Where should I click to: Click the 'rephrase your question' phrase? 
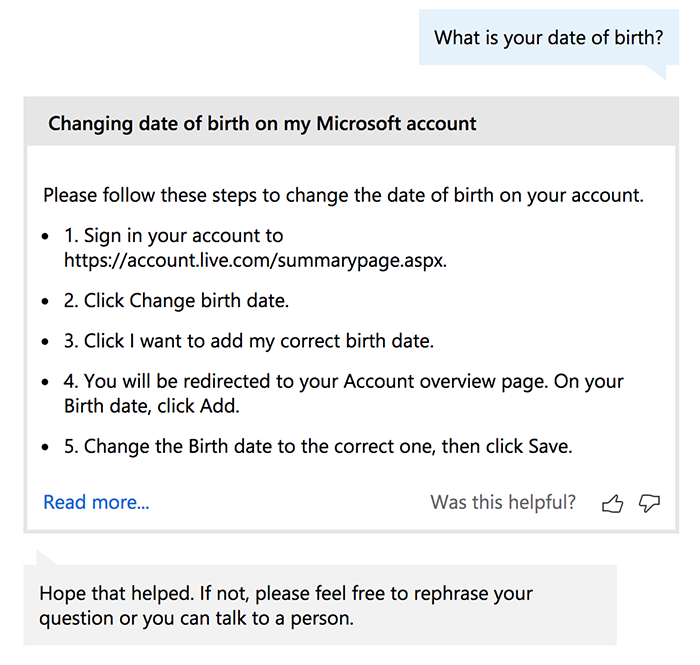[x=286, y=606]
